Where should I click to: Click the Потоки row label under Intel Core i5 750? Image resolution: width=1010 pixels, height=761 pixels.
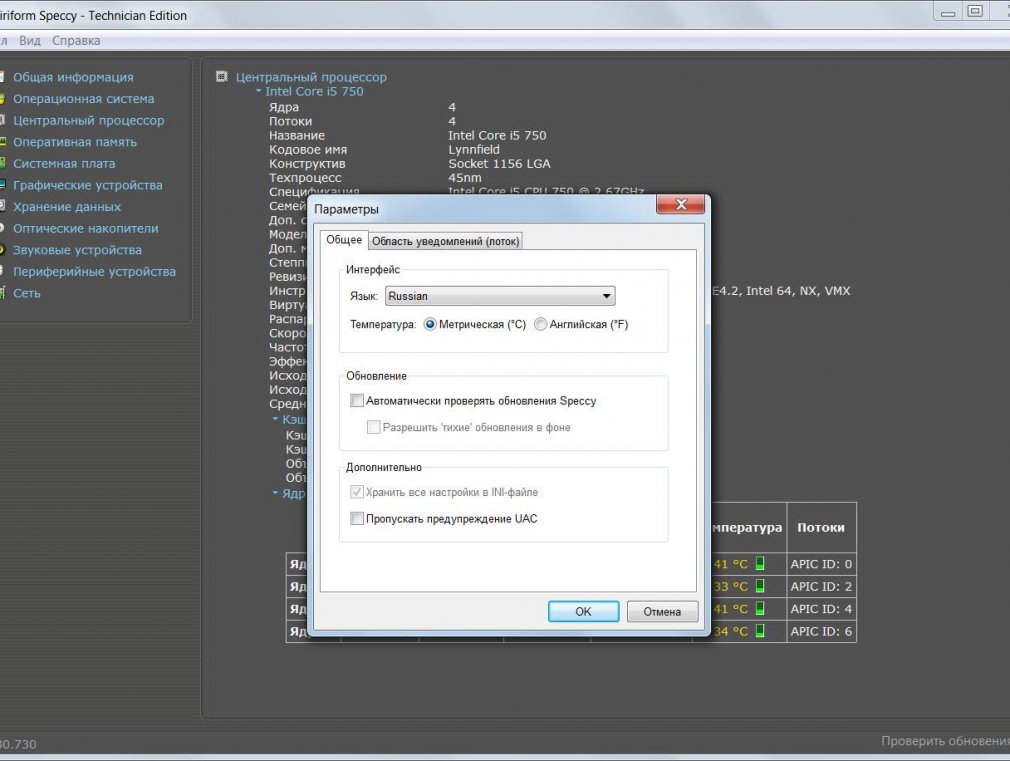(x=291, y=121)
